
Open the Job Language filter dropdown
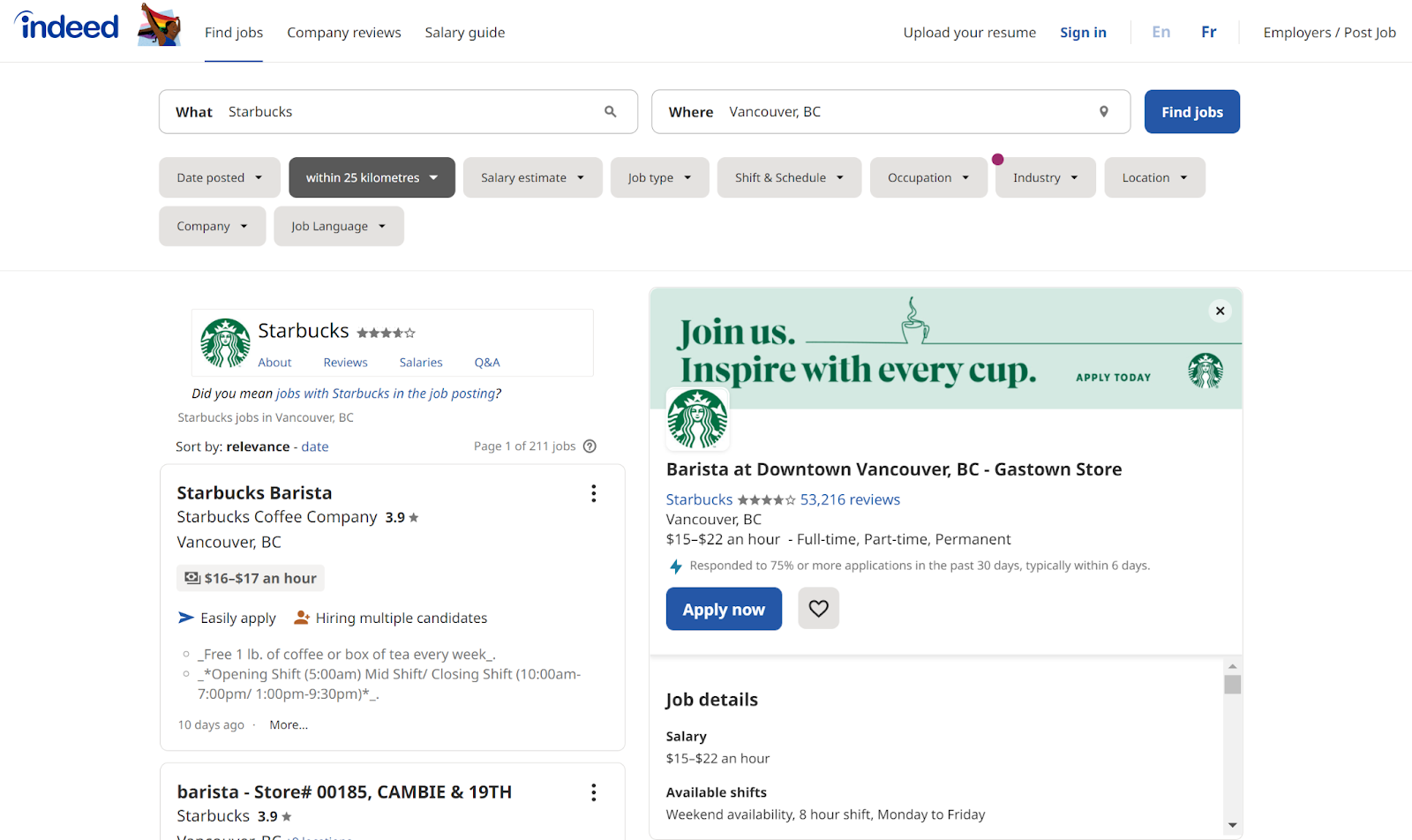coord(339,226)
